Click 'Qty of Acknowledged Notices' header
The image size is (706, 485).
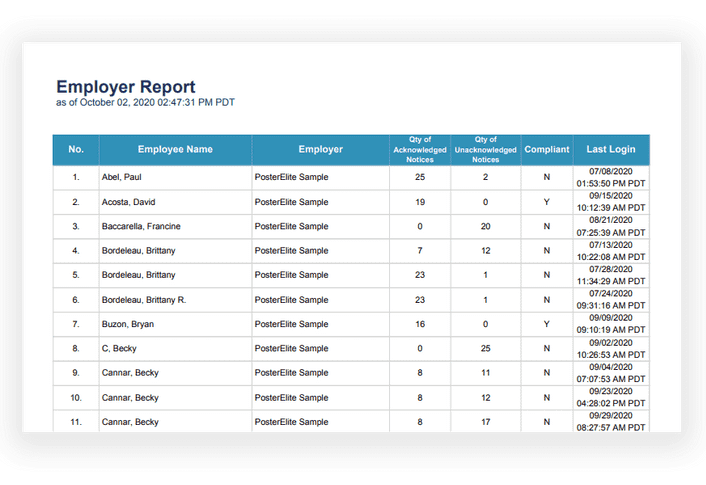click(x=420, y=150)
